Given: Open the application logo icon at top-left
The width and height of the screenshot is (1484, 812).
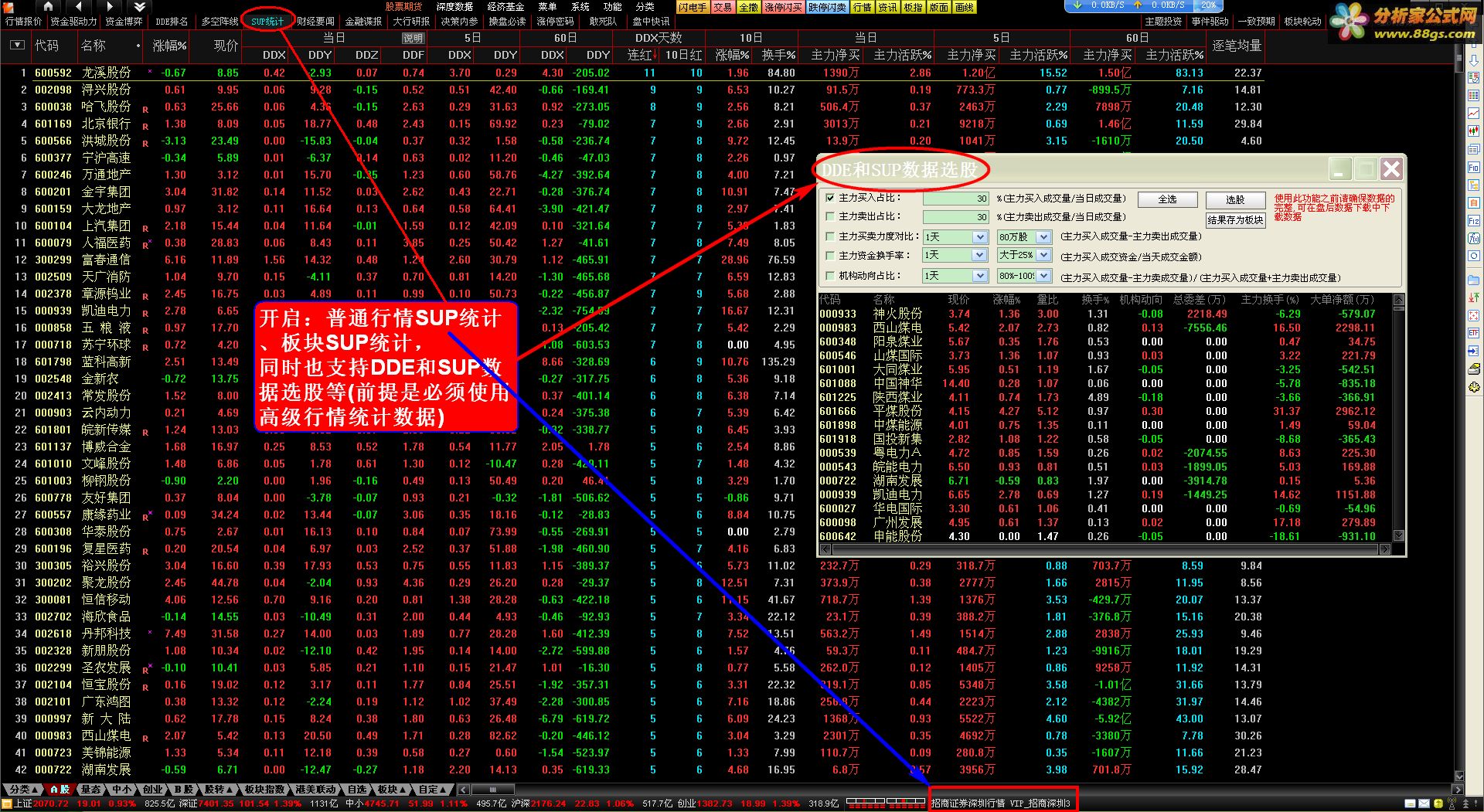Looking at the screenshot, I should point(9,8).
